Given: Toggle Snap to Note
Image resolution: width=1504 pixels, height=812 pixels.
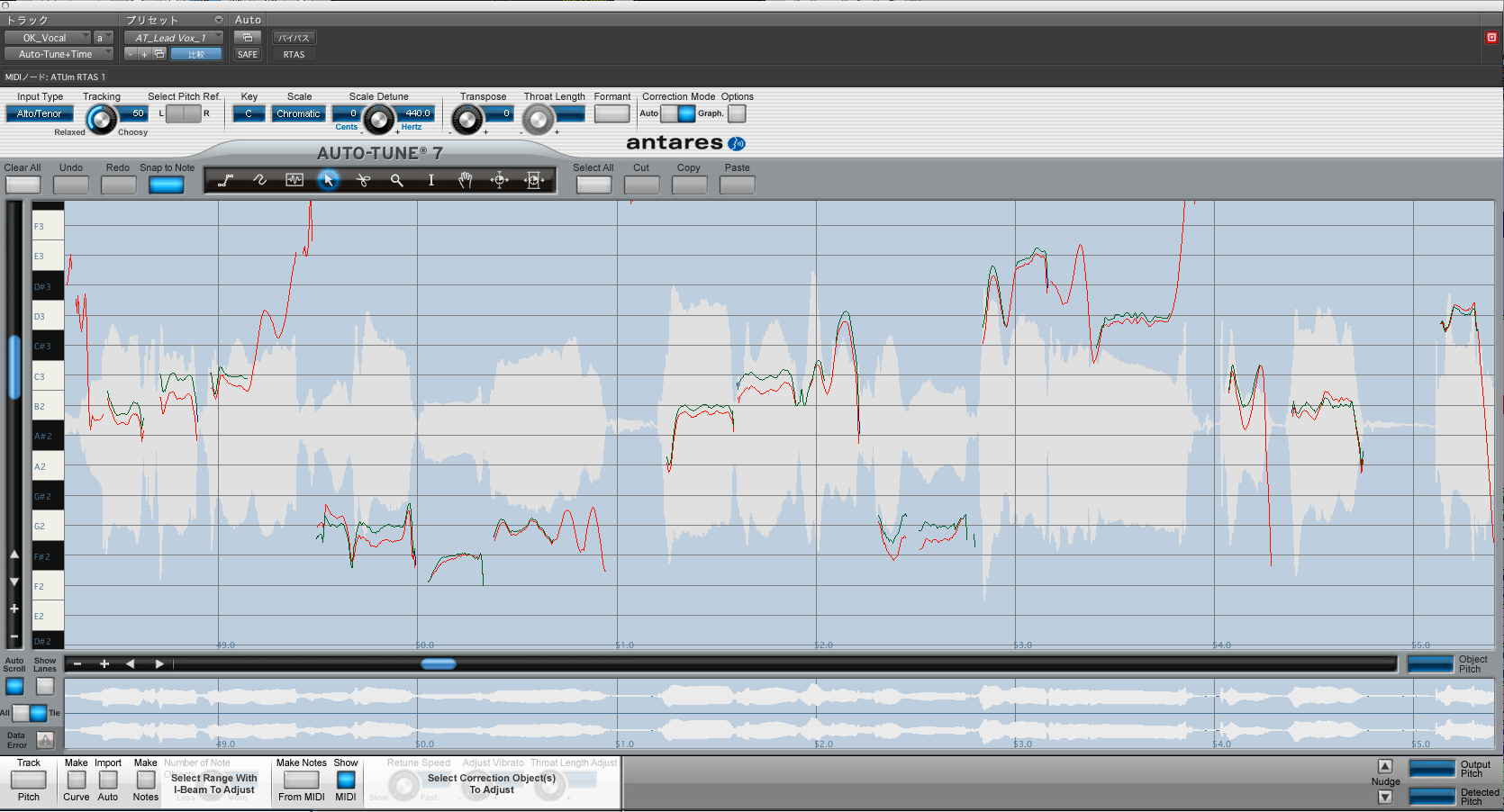Looking at the screenshot, I should pos(167,185).
